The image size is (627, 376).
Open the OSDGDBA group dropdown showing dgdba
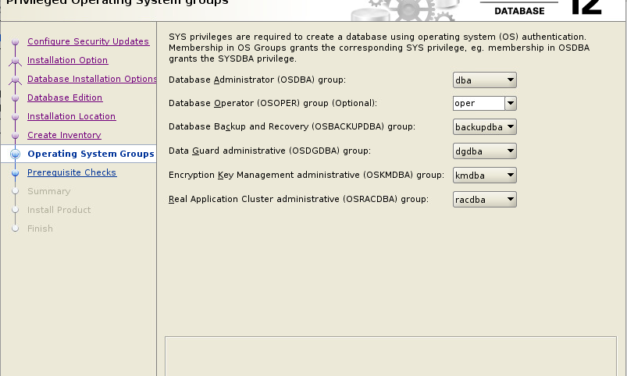pyautogui.click(x=485, y=151)
